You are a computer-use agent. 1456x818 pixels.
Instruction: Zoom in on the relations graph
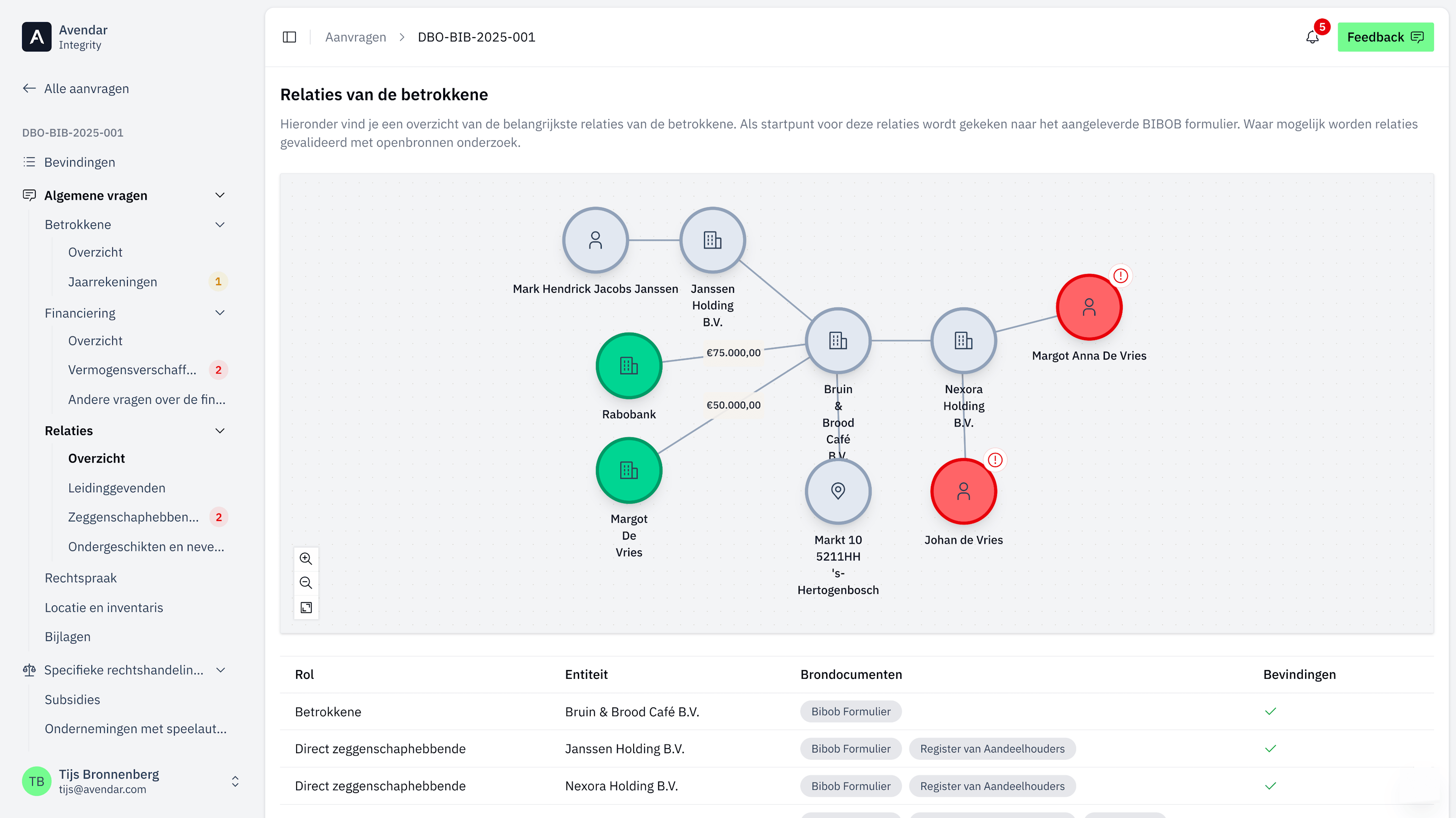coord(306,559)
